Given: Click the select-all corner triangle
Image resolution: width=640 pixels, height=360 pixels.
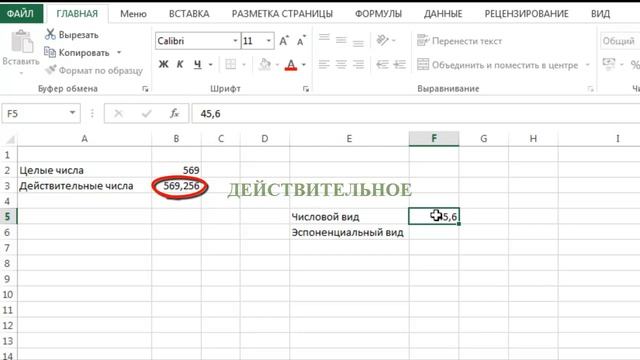Looking at the screenshot, I should pos(9,140).
